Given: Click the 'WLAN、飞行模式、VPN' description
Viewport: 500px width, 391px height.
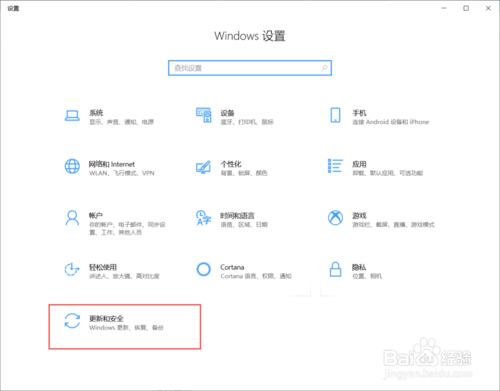Looking at the screenshot, I should coord(122,173).
